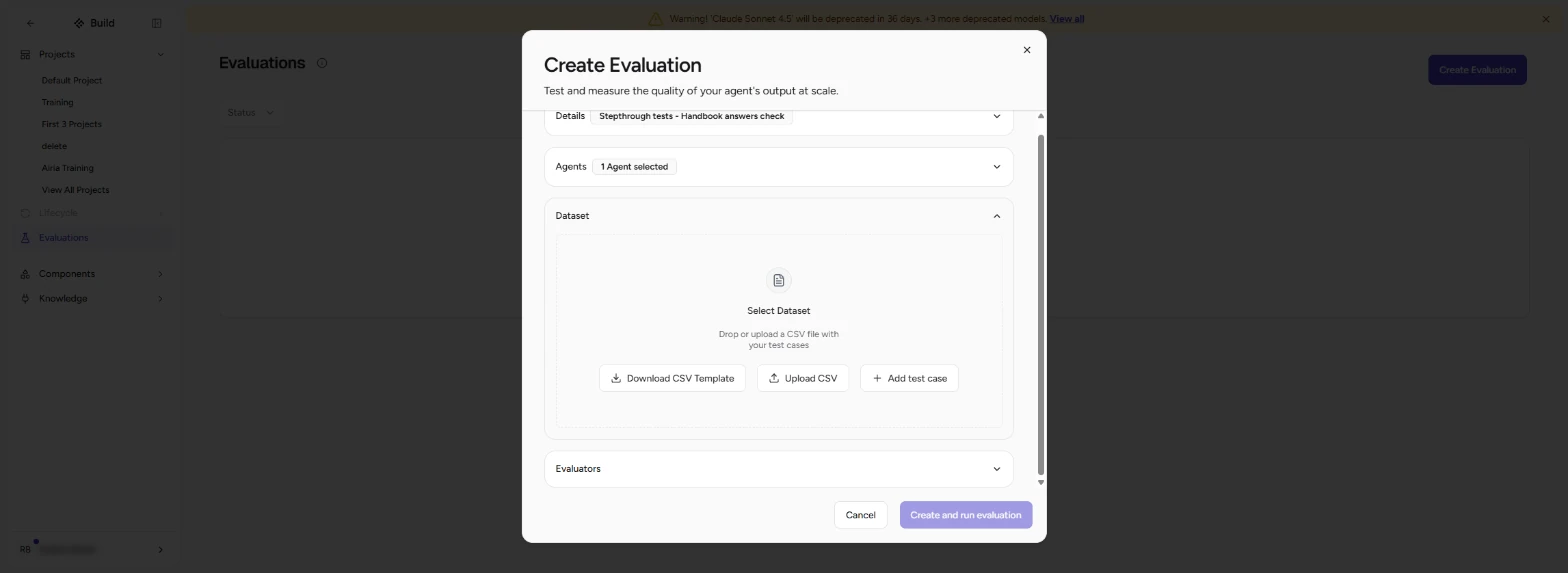Click the Evaluations info icon
Screen dimensions: 1568x573
tap(322, 63)
